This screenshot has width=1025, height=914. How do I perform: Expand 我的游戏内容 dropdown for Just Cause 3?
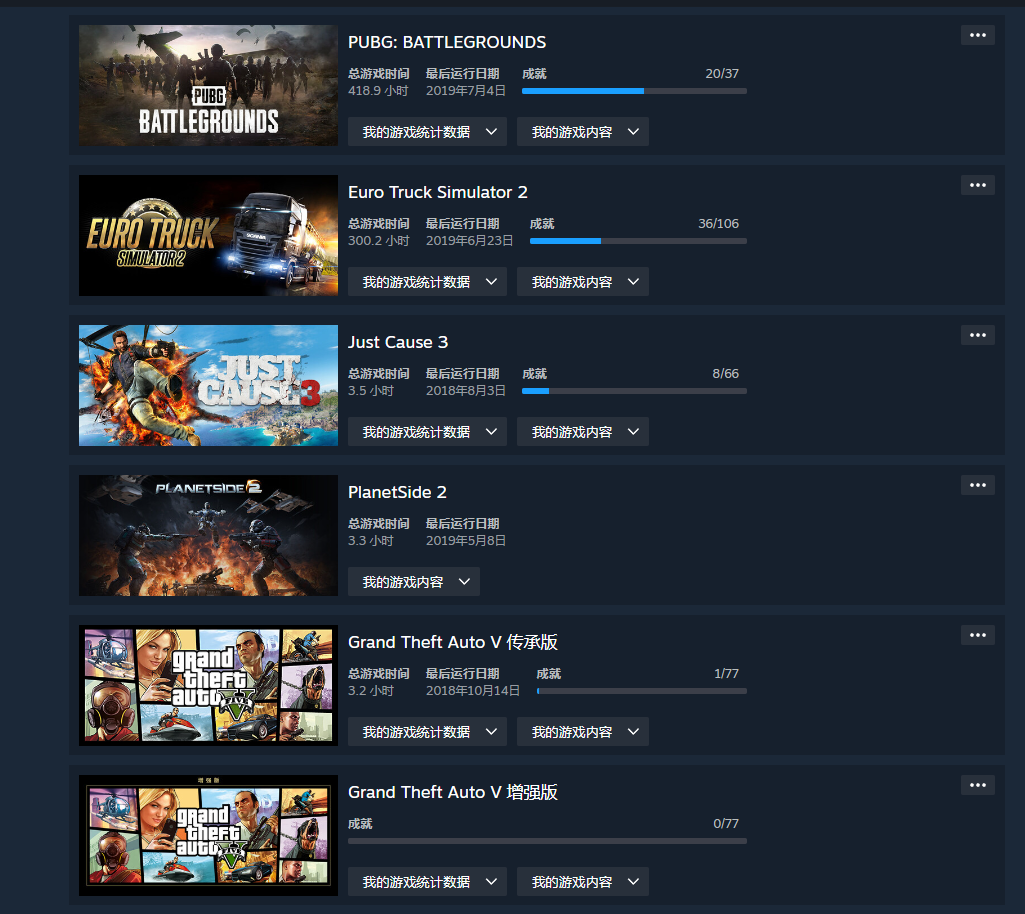582,432
